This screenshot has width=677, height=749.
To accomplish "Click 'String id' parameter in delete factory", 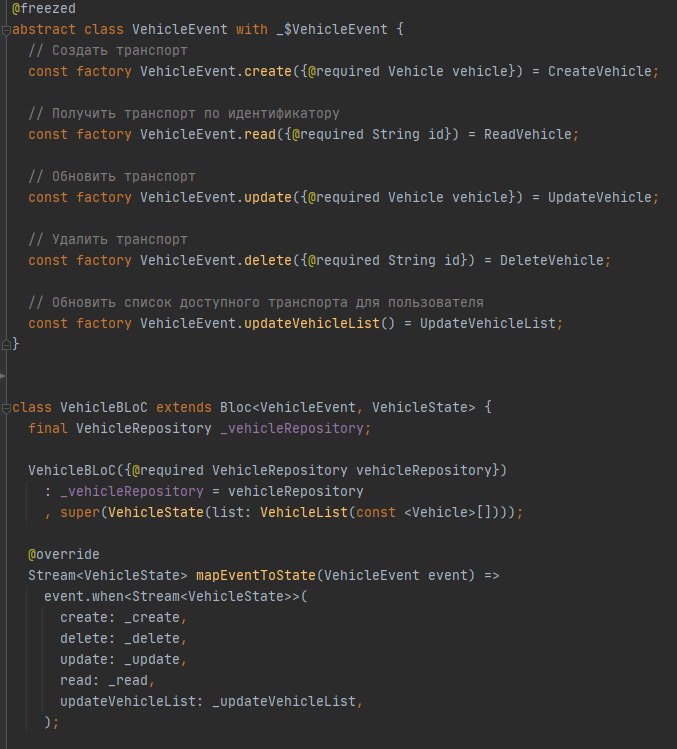I will pos(424,261).
